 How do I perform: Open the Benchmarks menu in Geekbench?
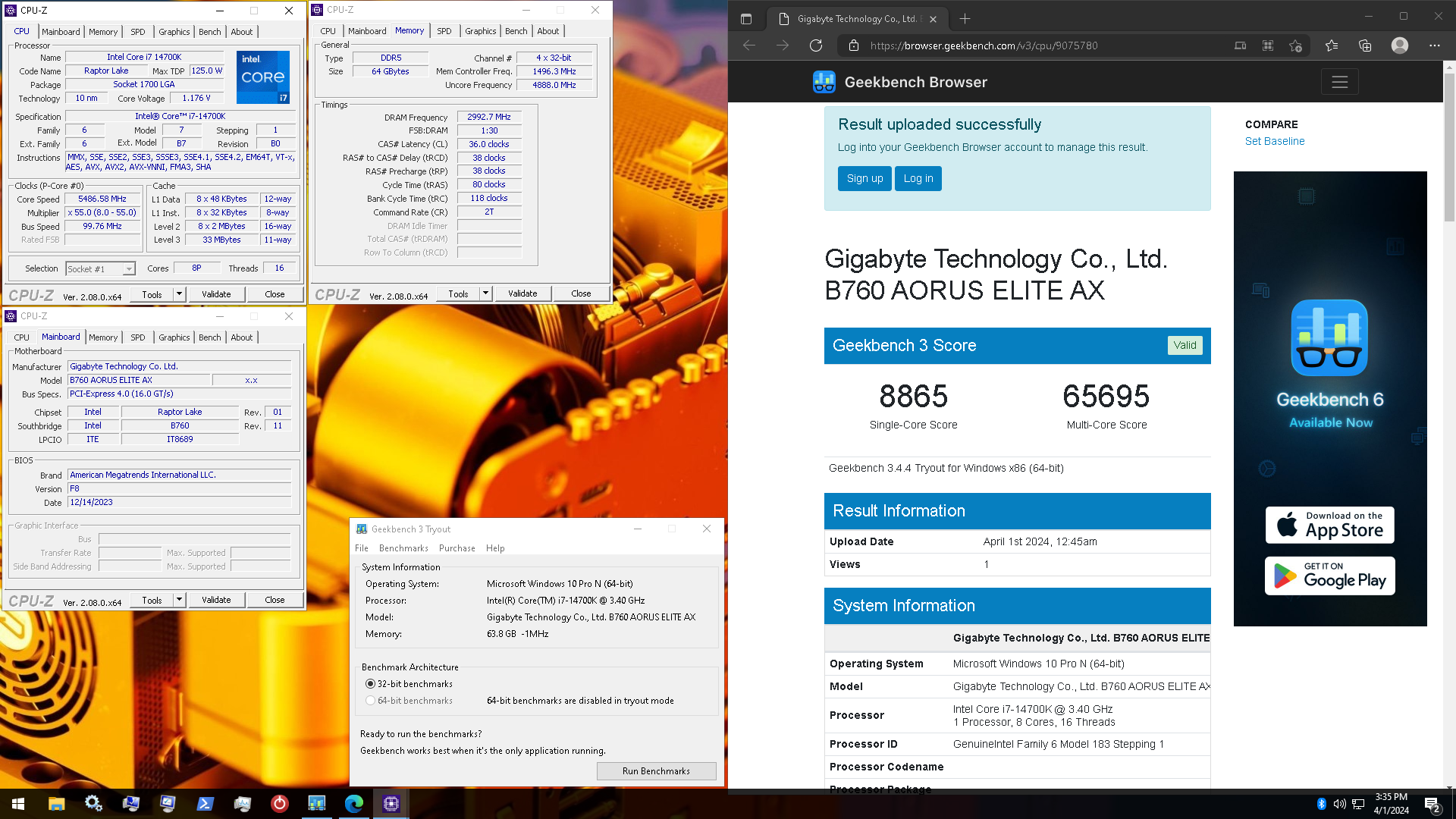pyautogui.click(x=403, y=548)
